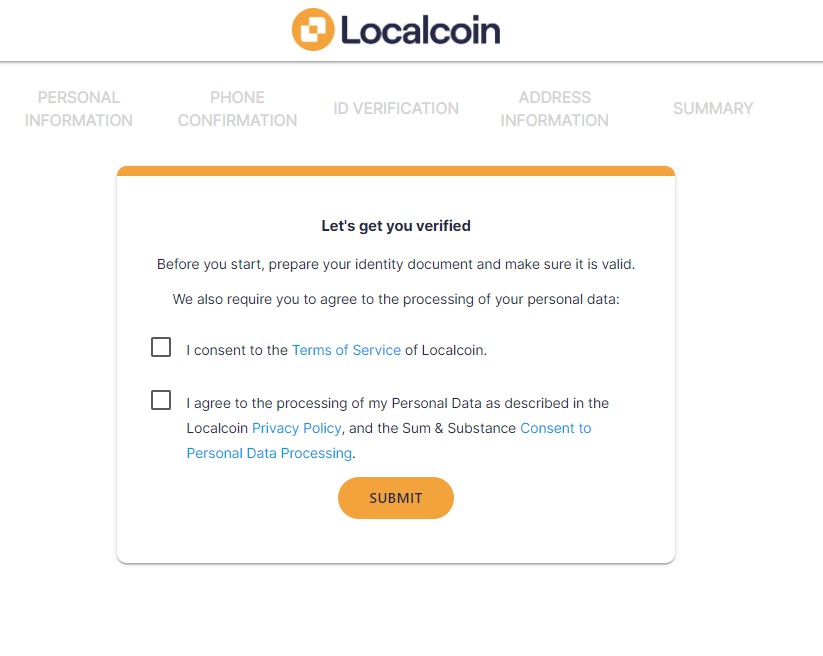Go to the SUMMARY step
The height and width of the screenshot is (656, 823).
(x=712, y=108)
